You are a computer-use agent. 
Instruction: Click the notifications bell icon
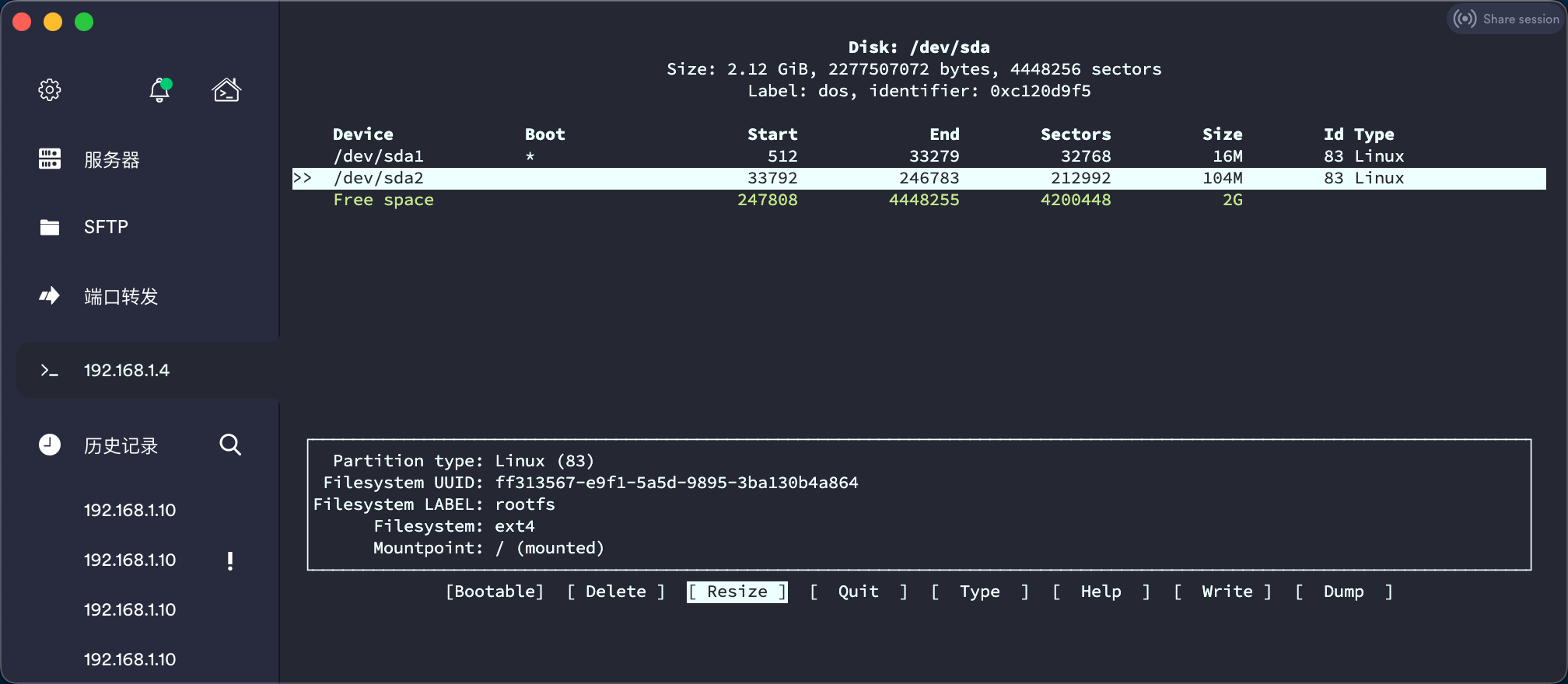point(159,90)
